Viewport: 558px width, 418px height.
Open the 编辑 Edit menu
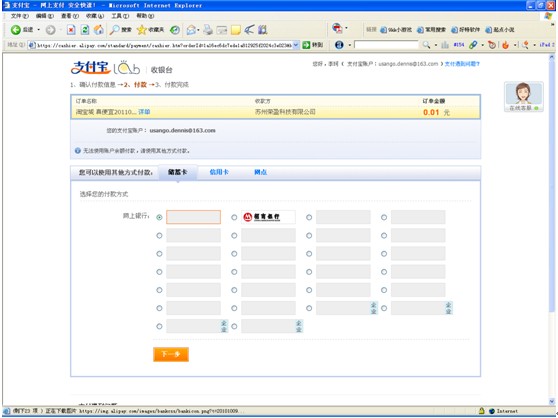[44, 16]
